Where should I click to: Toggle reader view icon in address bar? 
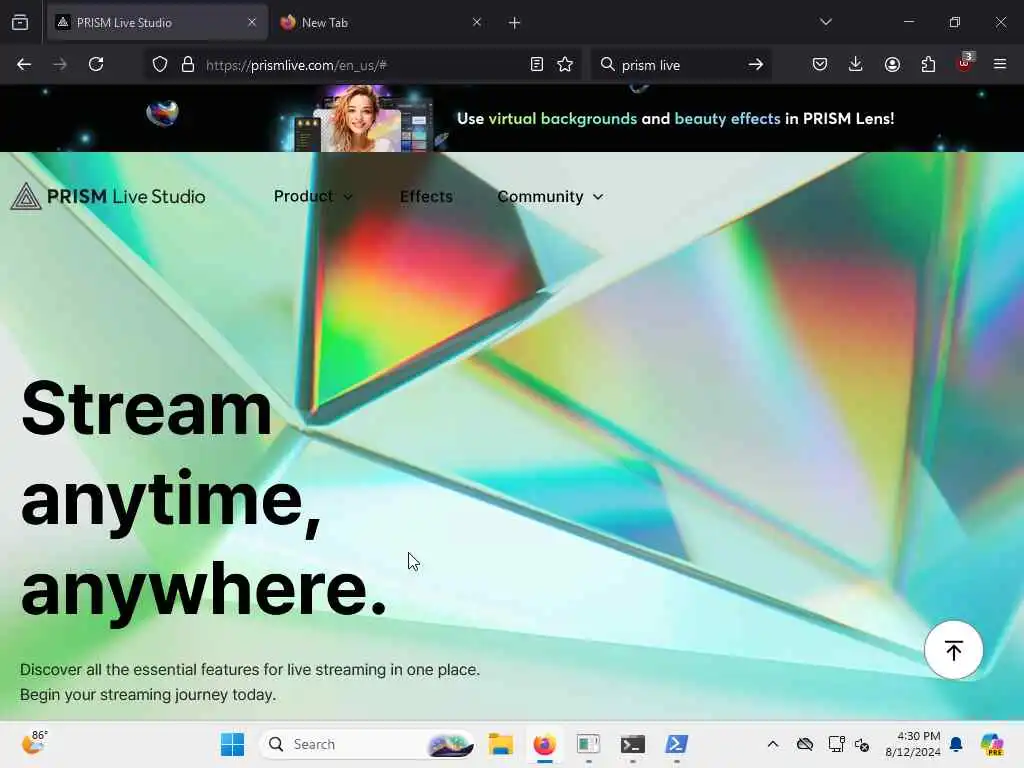(537, 64)
